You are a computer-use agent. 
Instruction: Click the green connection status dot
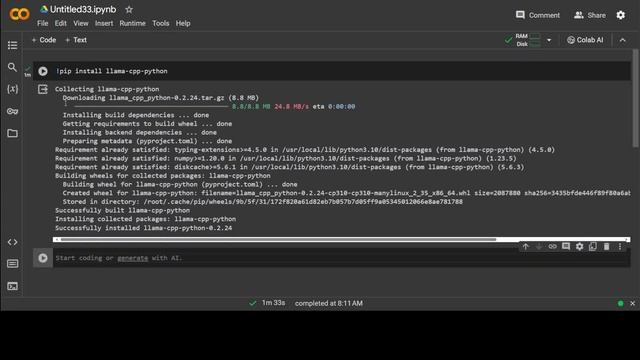click(x=620, y=303)
